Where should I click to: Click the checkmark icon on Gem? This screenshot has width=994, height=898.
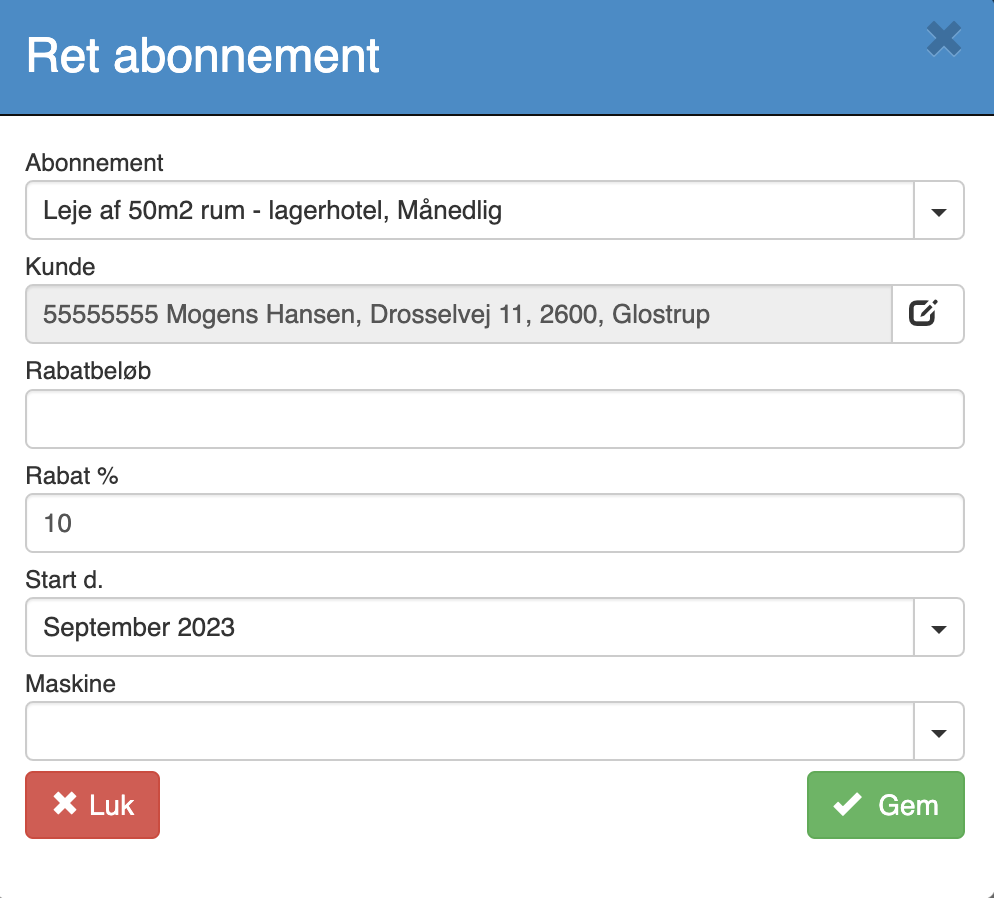pyautogui.click(x=847, y=804)
